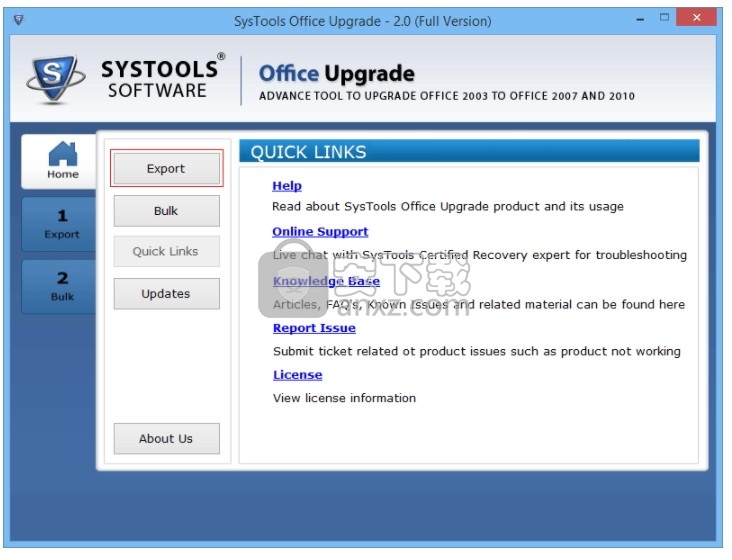Screen dimensions: 732x560
Task: Open the Help link
Action: pos(287,186)
